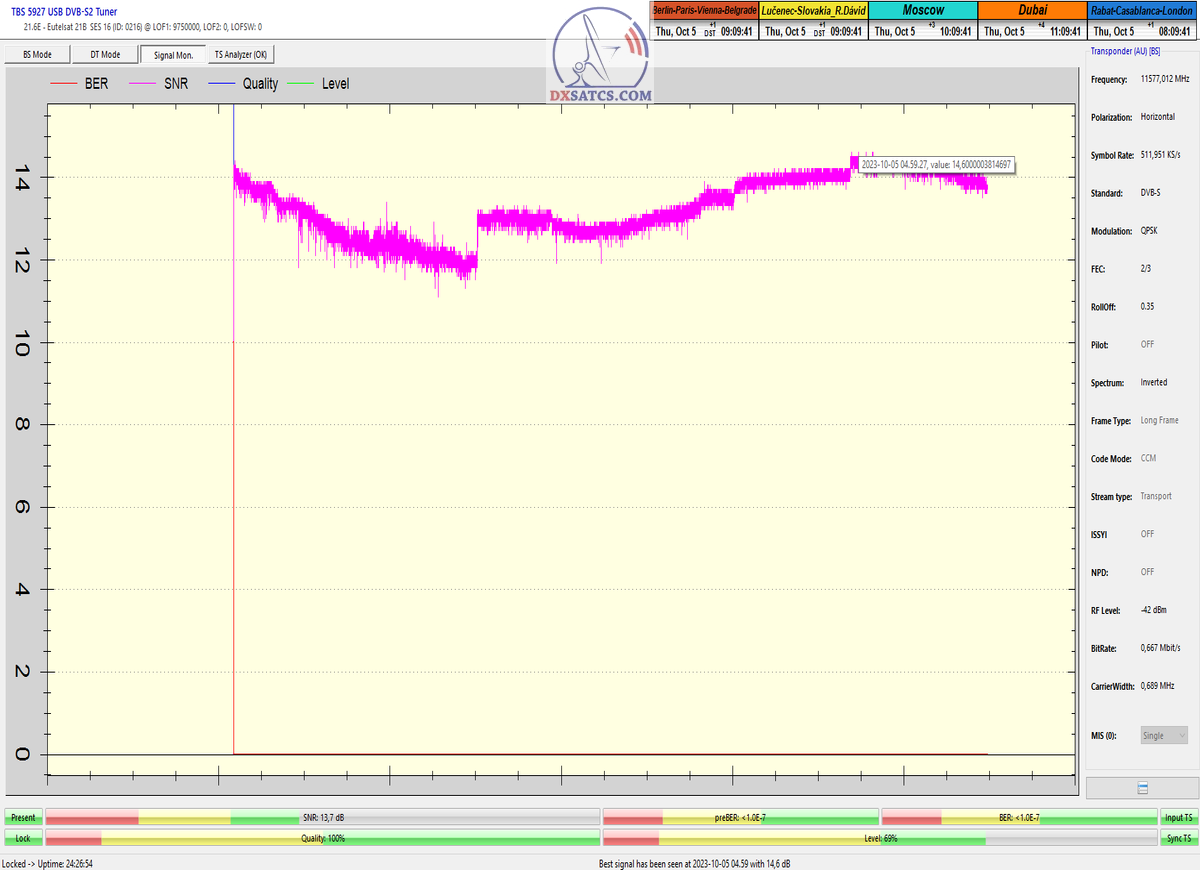
Task: Click the blue Quality legend line
Action: (x=220, y=85)
